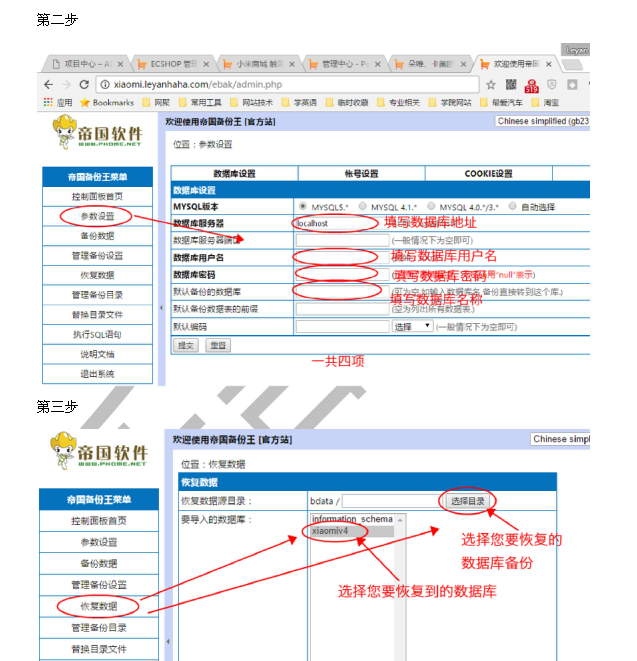Viewport: 637px width, 661px height.
Task: Open 恢复数据 in 第三步 sidebar menu
Action: [x=99, y=606]
